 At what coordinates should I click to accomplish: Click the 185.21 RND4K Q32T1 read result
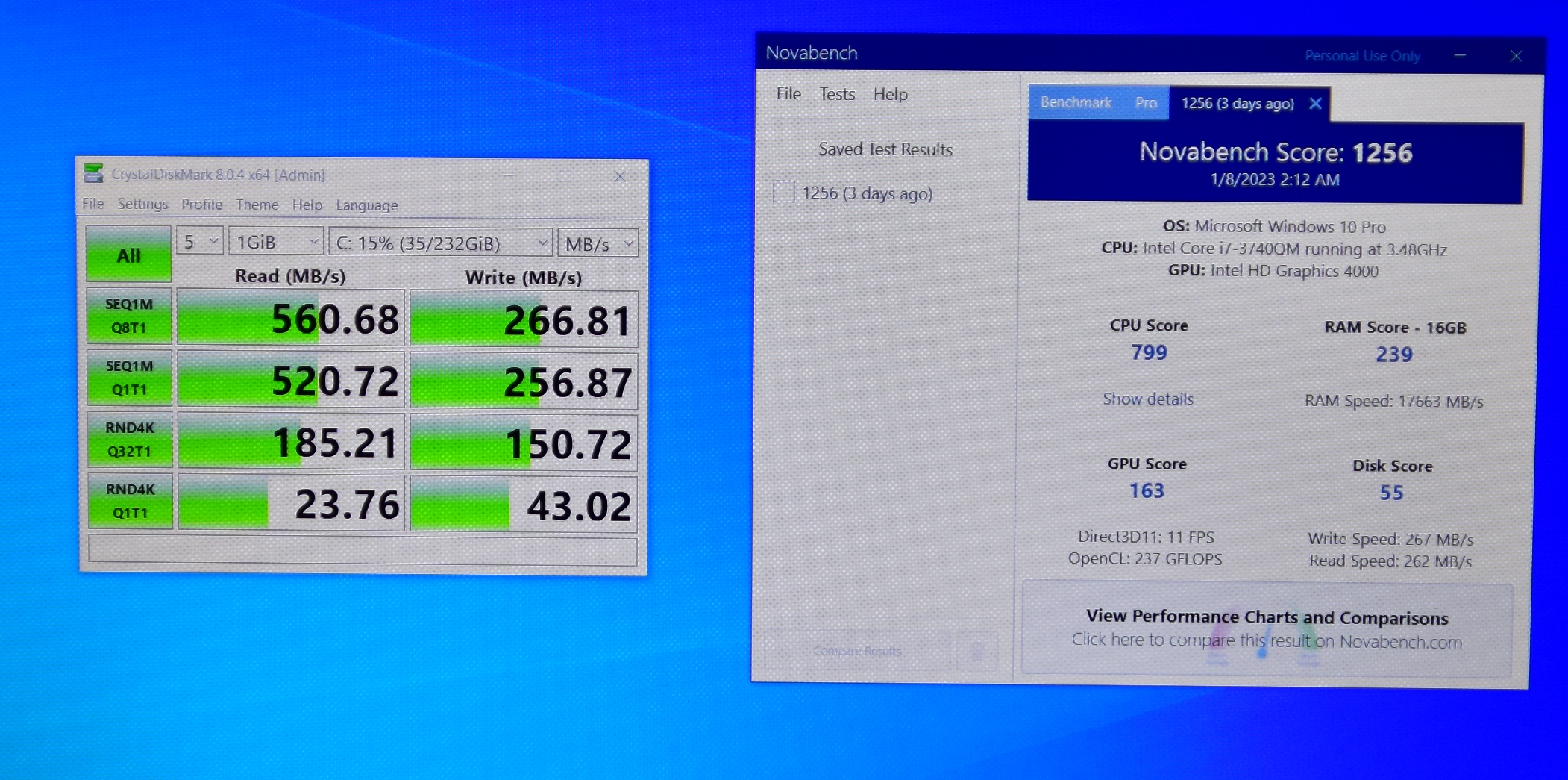[x=291, y=443]
